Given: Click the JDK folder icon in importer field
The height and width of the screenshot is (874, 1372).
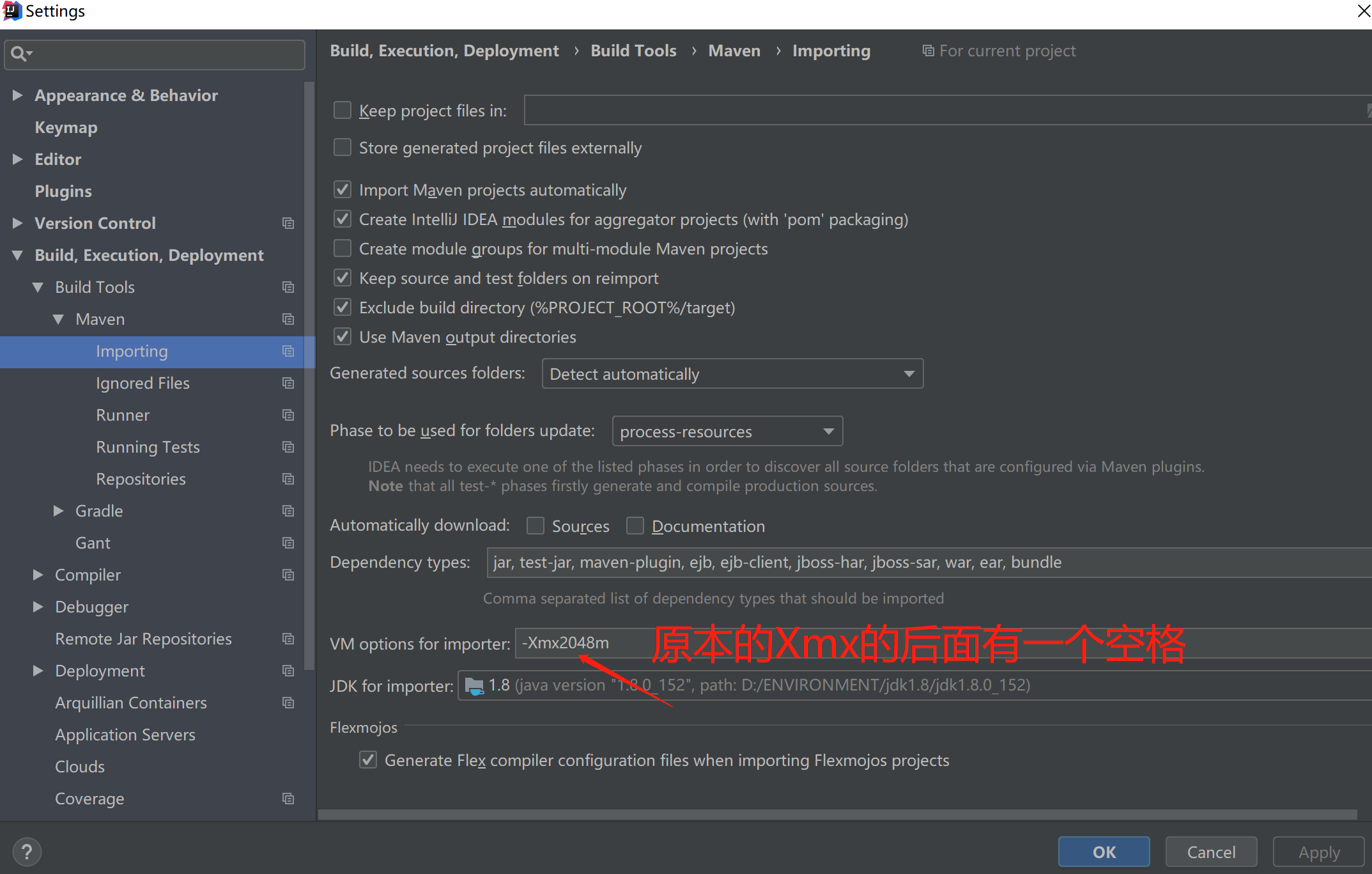Looking at the screenshot, I should pos(474,686).
